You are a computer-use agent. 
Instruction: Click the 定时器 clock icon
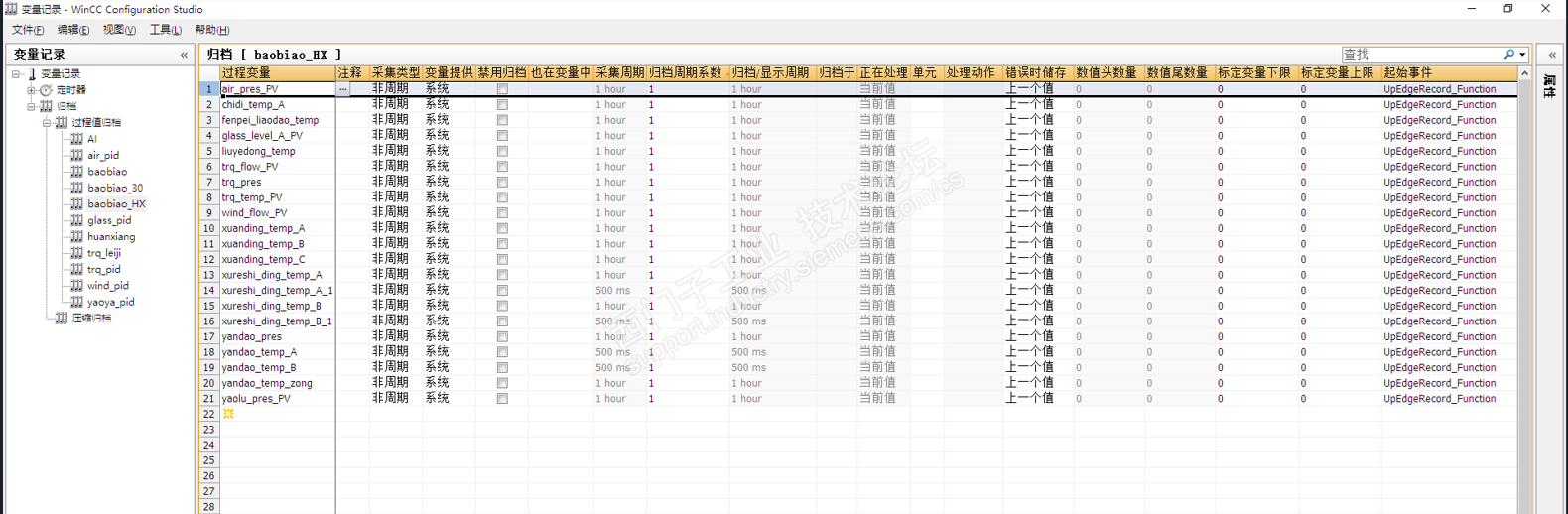coord(46,90)
